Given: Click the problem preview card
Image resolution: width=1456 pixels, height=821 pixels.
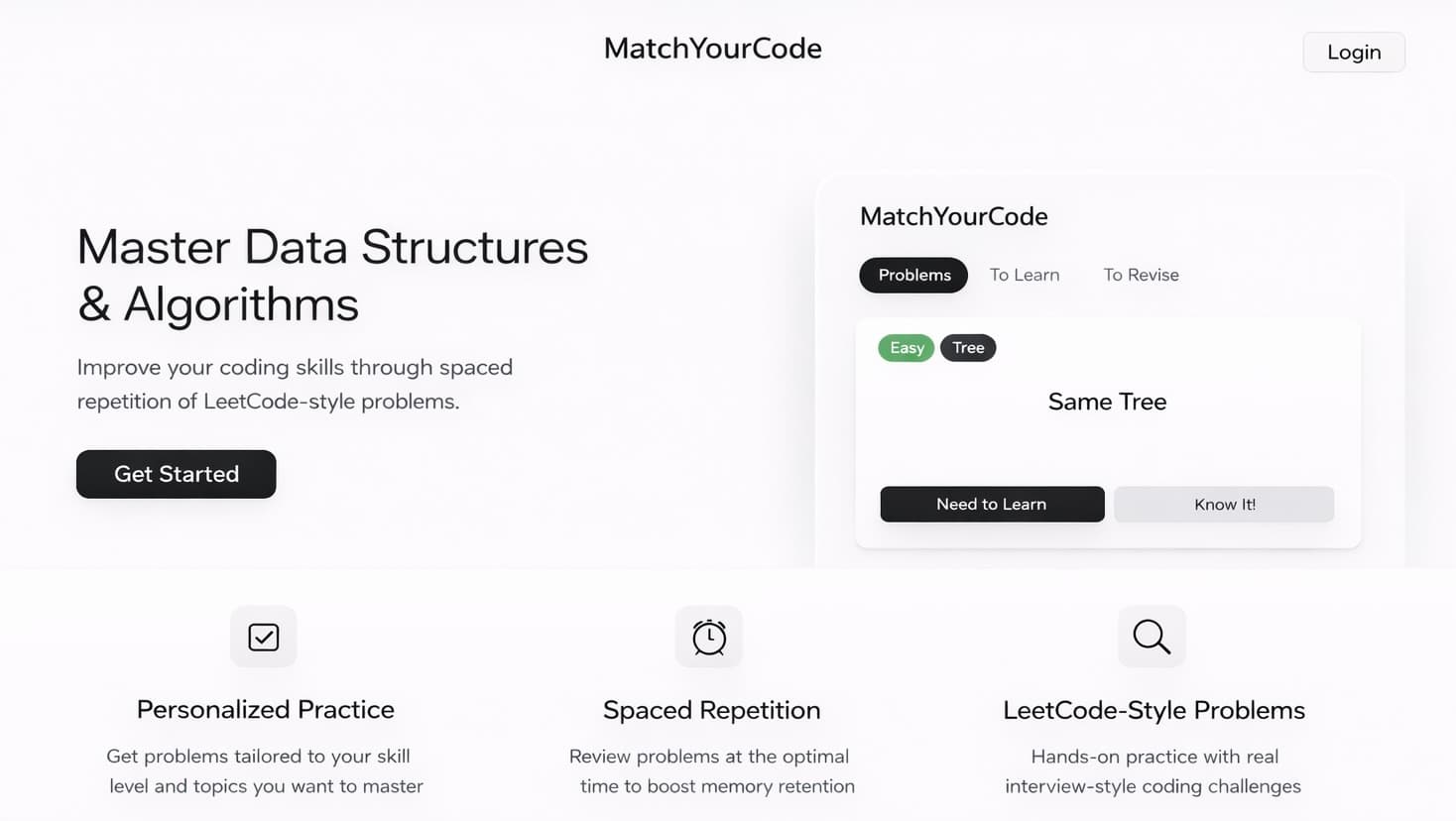Looking at the screenshot, I should pos(1107,431).
